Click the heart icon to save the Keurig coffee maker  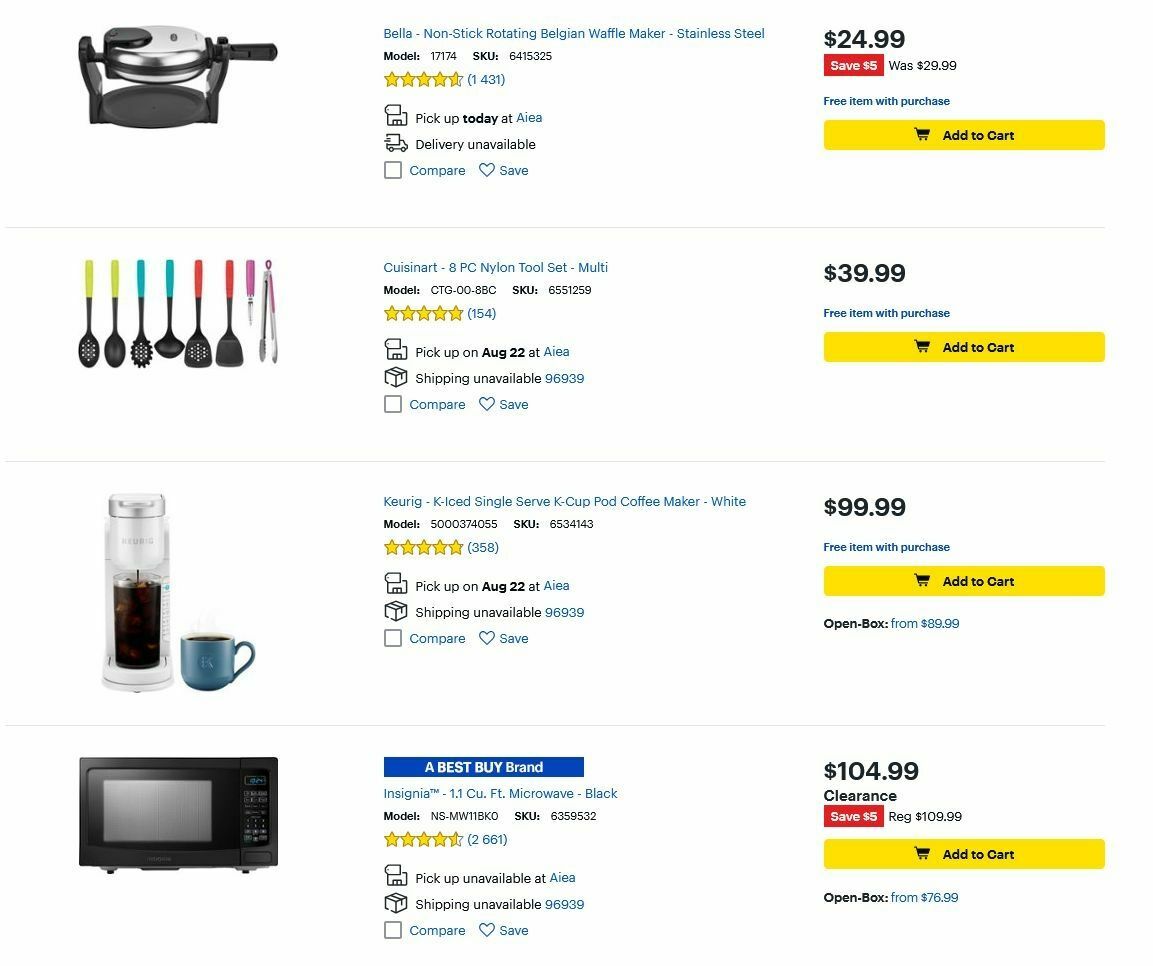487,638
